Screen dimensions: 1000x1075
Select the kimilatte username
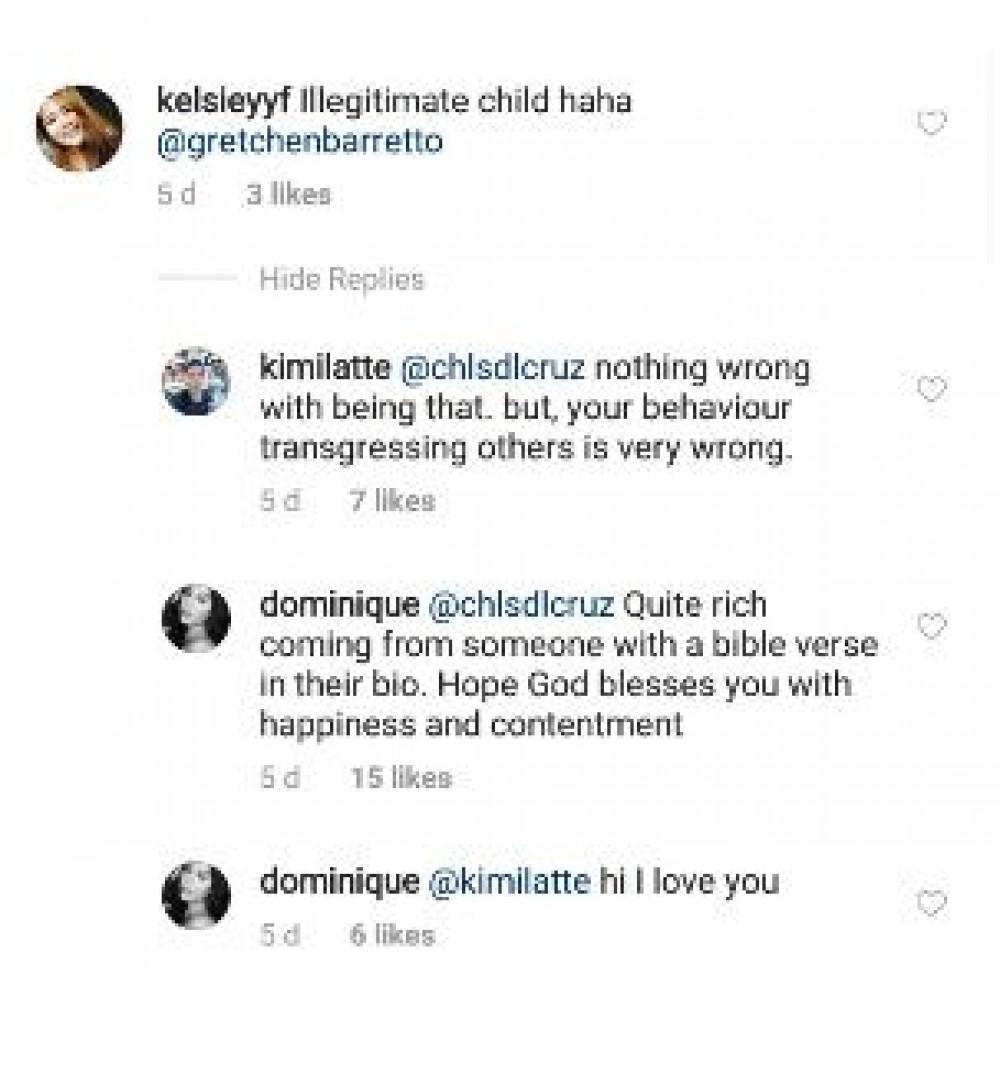click(x=323, y=368)
